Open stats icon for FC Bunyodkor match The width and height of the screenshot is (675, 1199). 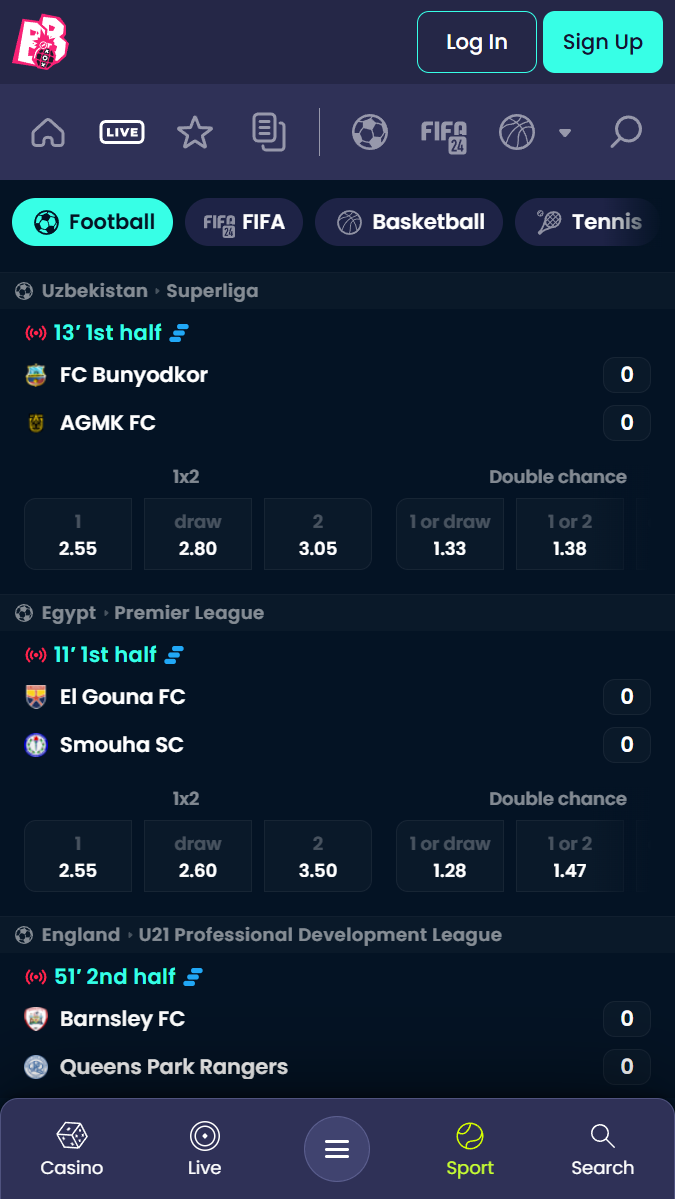tap(179, 333)
